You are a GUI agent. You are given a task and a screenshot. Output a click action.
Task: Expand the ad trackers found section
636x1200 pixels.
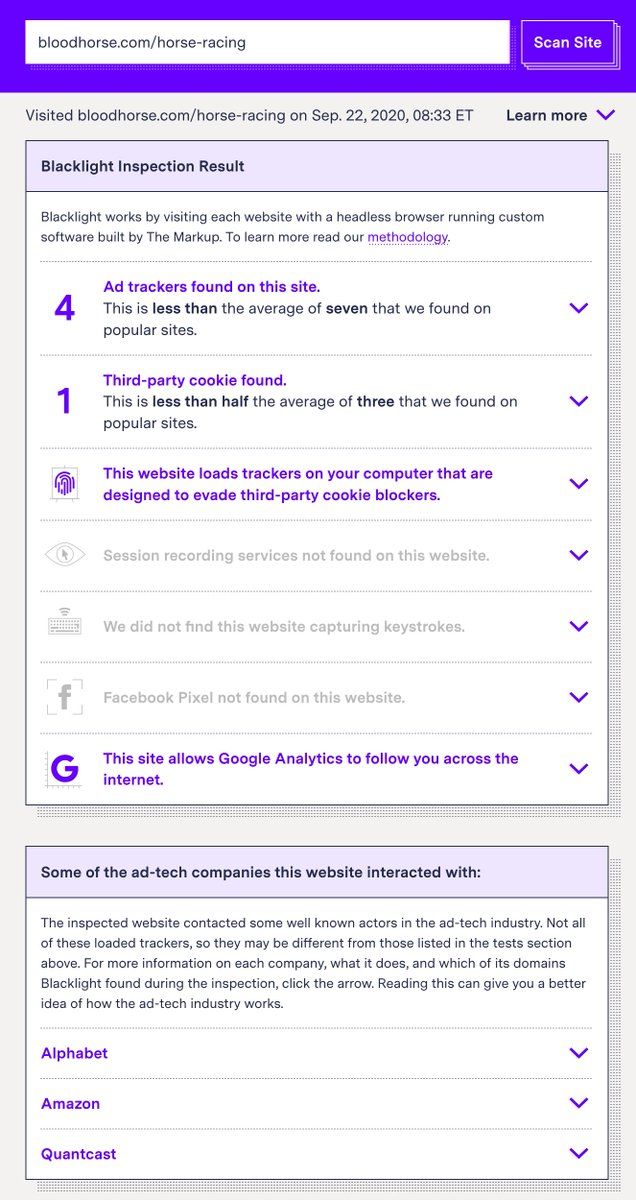[578, 308]
